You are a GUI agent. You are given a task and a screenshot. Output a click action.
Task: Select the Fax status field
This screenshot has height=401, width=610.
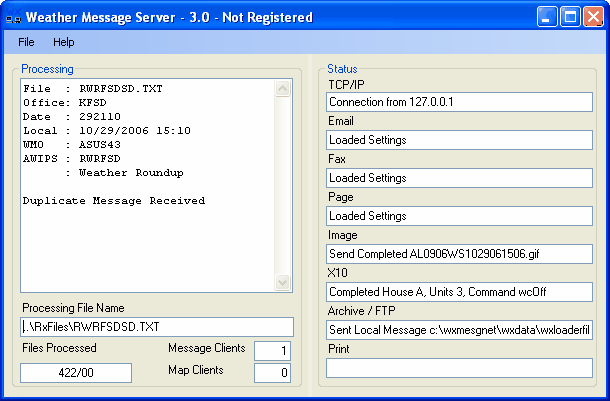pos(460,178)
